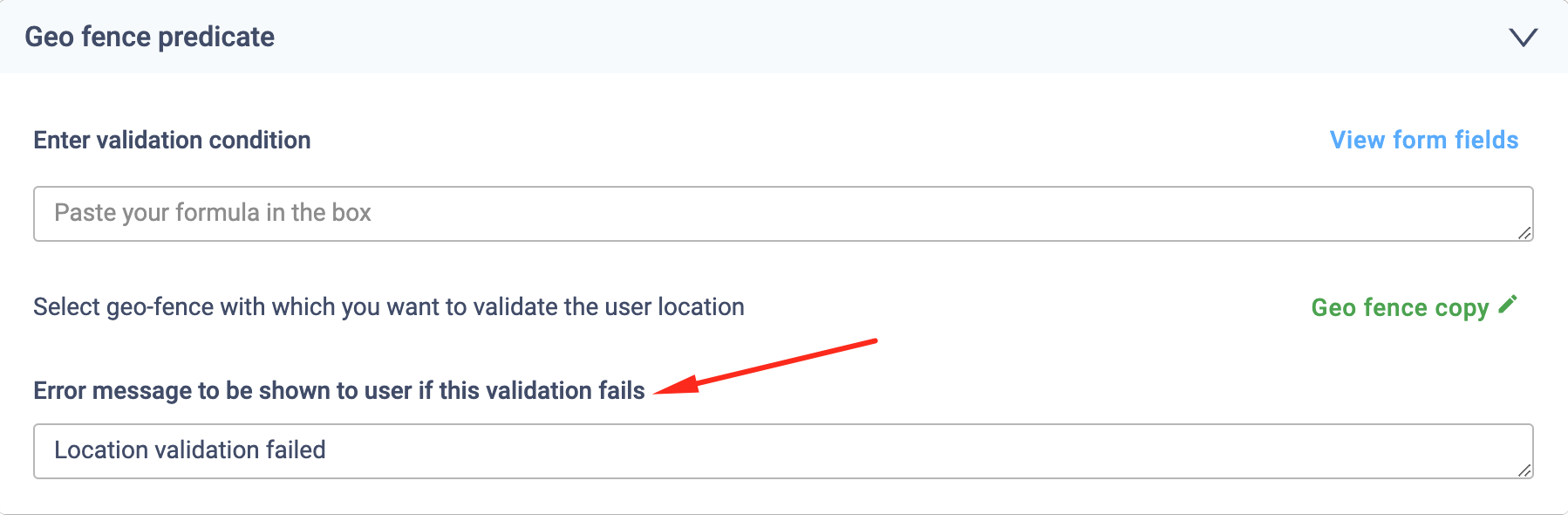Click the Geo fence predicate header title

tap(149, 37)
